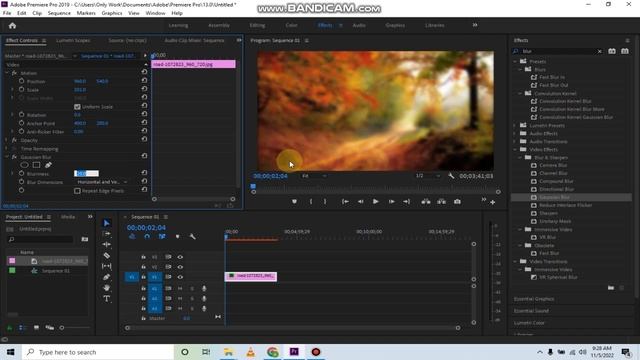Open timeline display settings wrench
The image size is (640, 360).
tap(192, 236)
